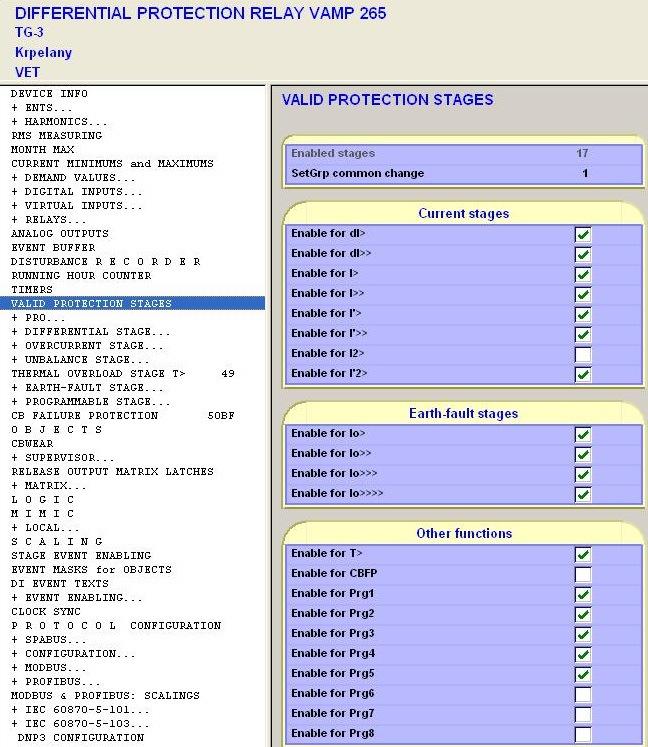648x747 pixels.
Task: Open CB FAILURE PROTECTION 50BF
Action: [123, 416]
